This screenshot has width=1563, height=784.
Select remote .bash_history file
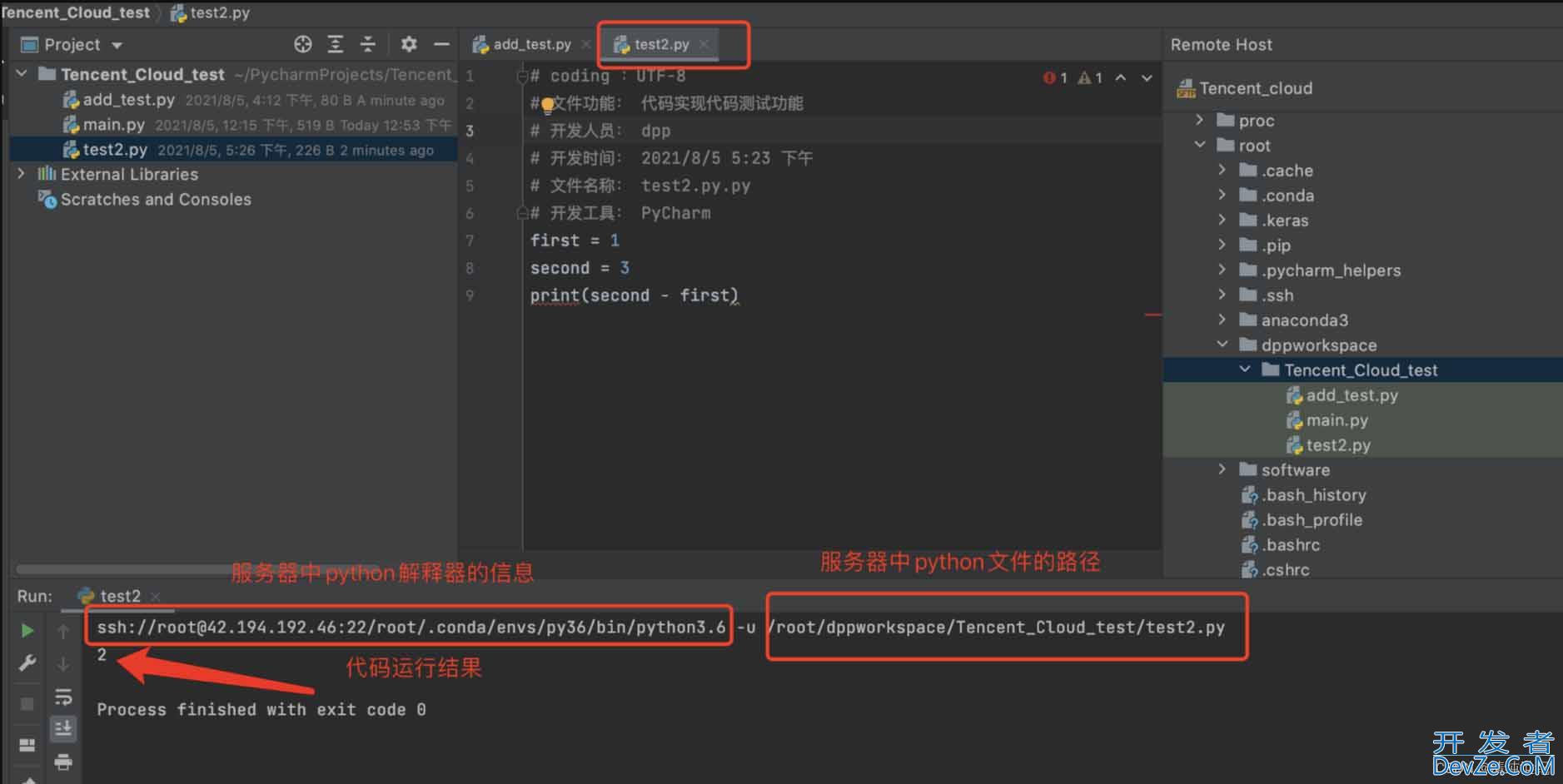coord(1304,495)
